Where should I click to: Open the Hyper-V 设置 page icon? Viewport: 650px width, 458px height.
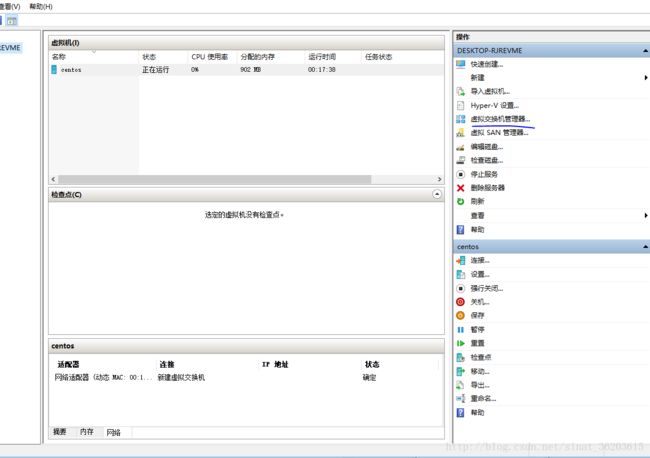click(461, 105)
